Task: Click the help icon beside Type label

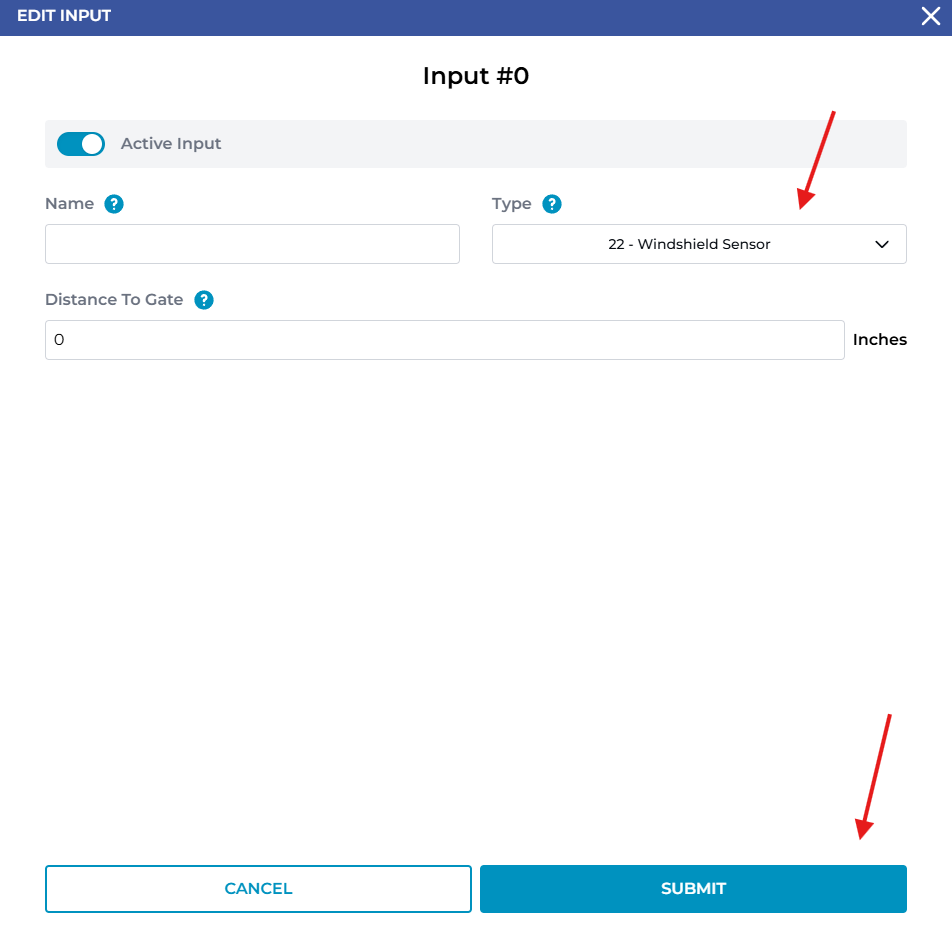Action: click(x=552, y=204)
